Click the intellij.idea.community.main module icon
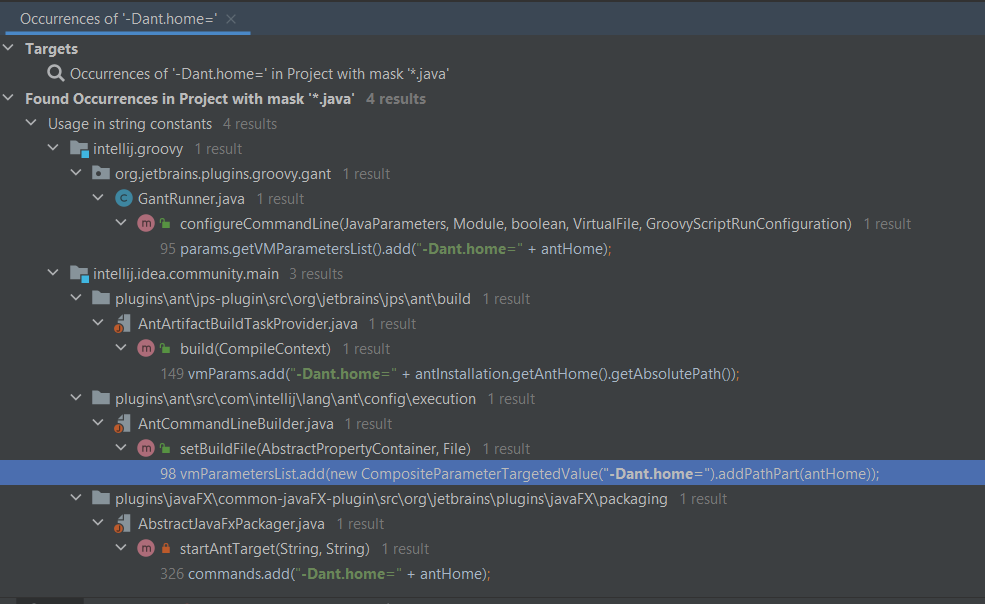 click(x=79, y=274)
